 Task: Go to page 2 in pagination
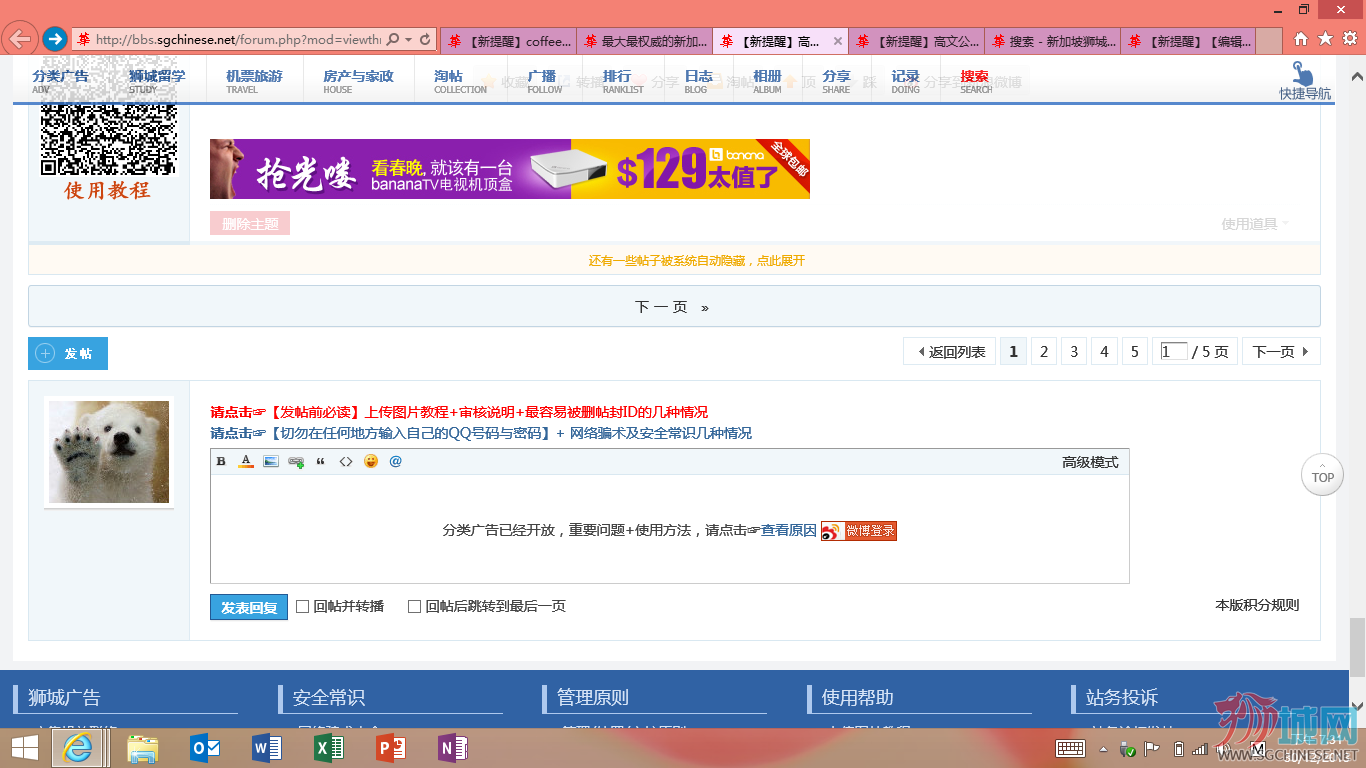tap(1044, 352)
